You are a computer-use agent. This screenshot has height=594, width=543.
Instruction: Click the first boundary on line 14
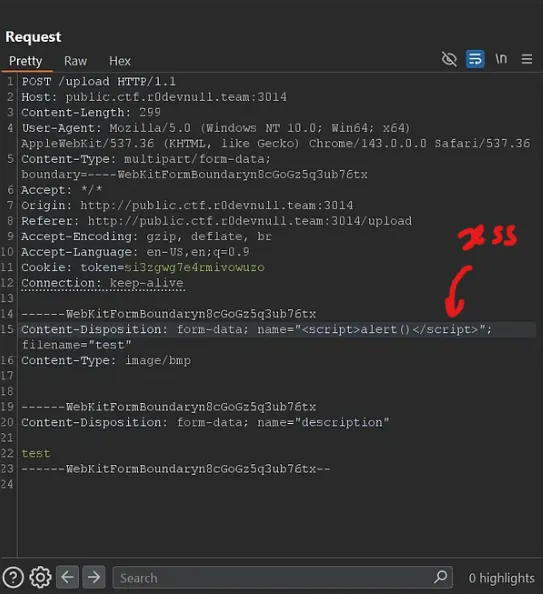point(169,314)
